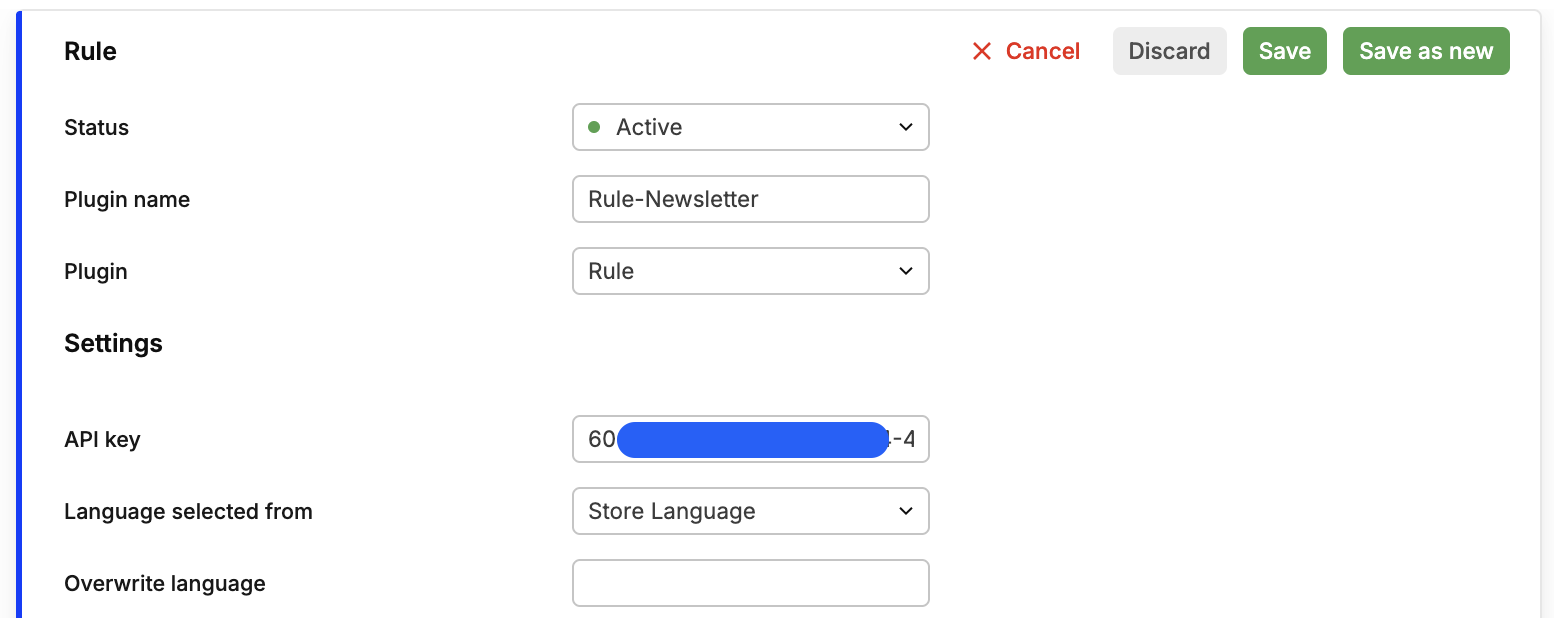This screenshot has width=1554, height=618.
Task: Click the Discard button
Action: pyautogui.click(x=1169, y=51)
